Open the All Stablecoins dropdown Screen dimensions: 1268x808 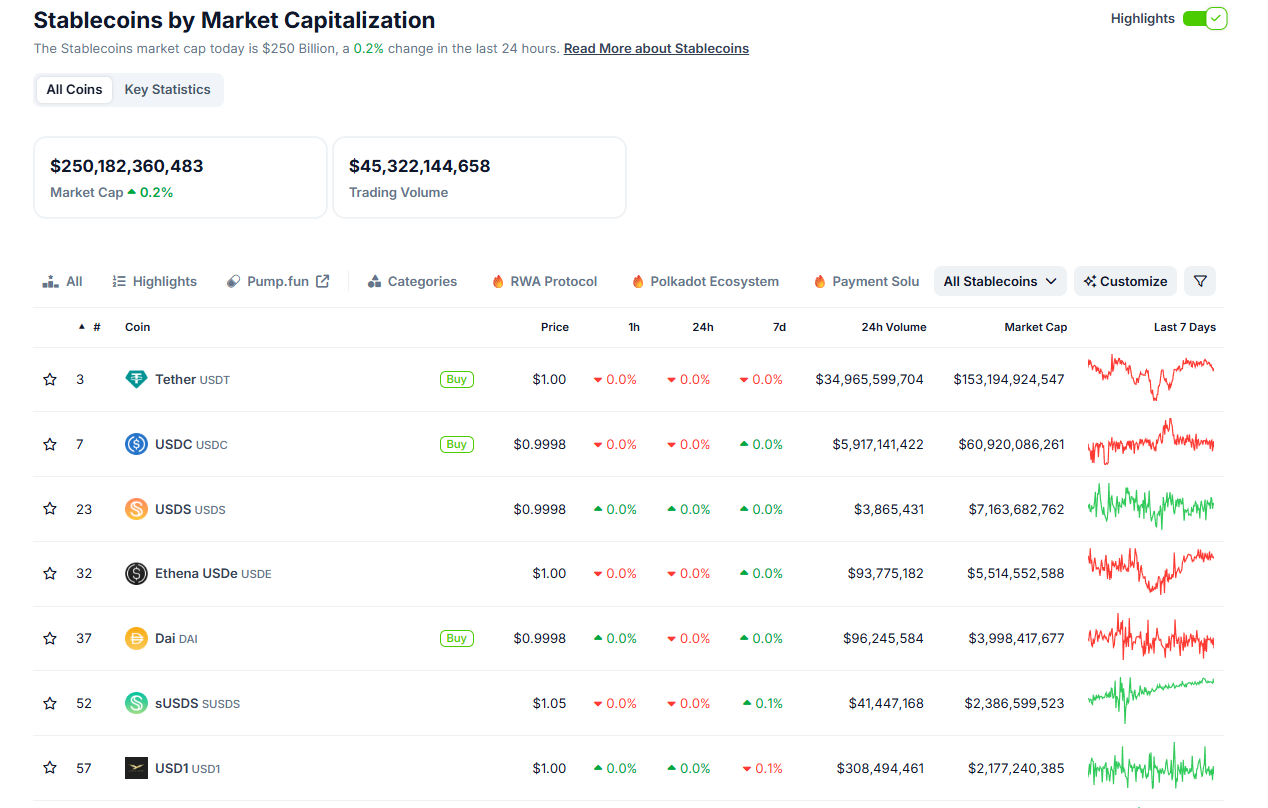[x=1000, y=281]
